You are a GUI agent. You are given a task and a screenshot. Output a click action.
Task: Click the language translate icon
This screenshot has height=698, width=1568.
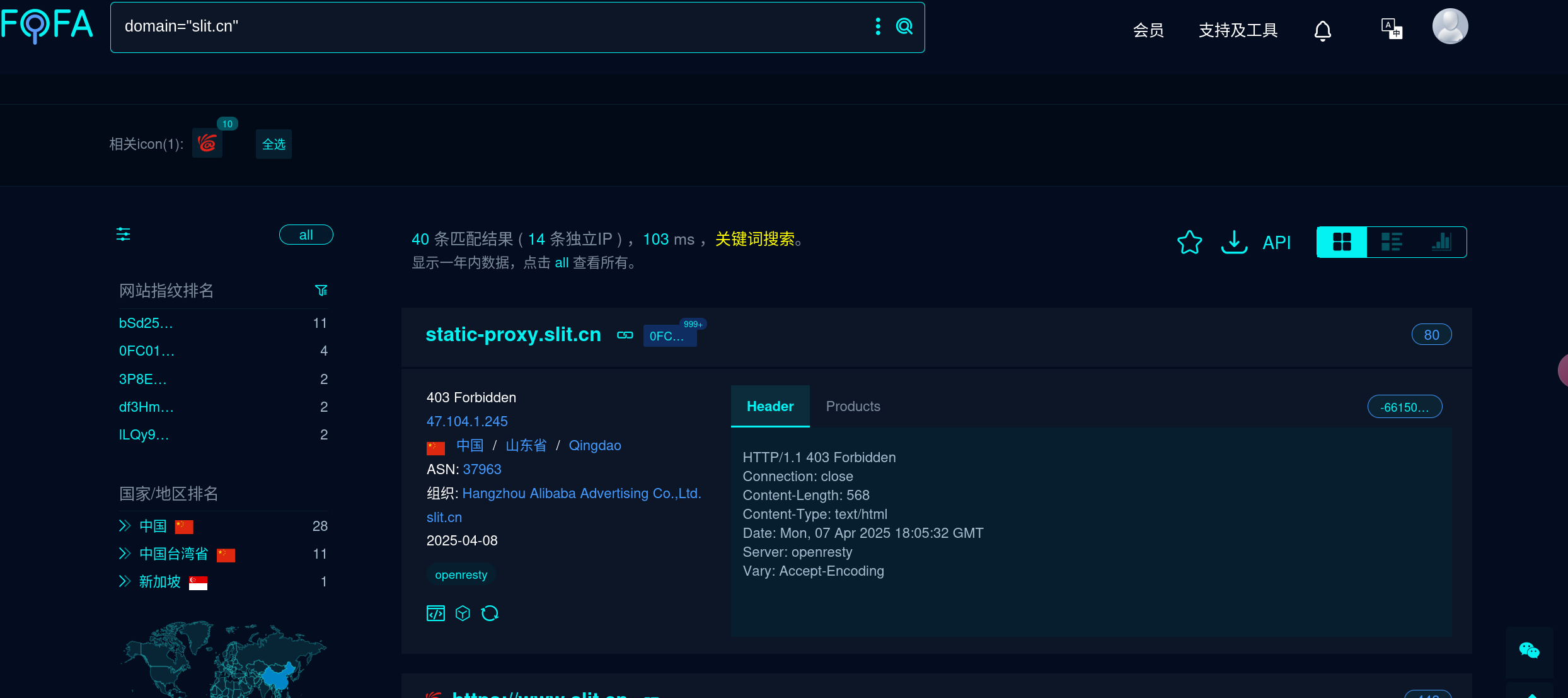pos(1391,29)
